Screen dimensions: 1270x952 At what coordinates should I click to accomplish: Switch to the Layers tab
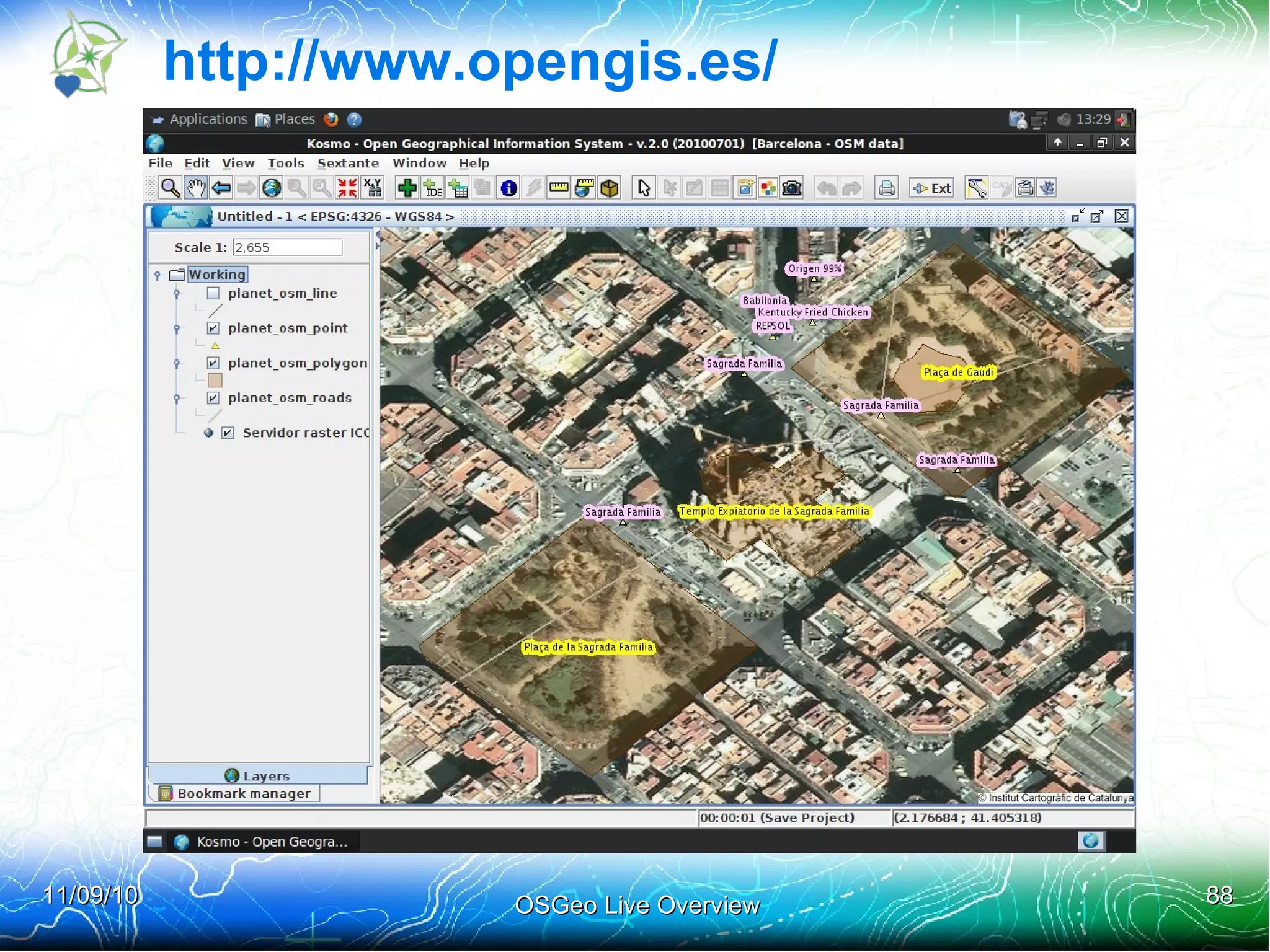[258, 775]
